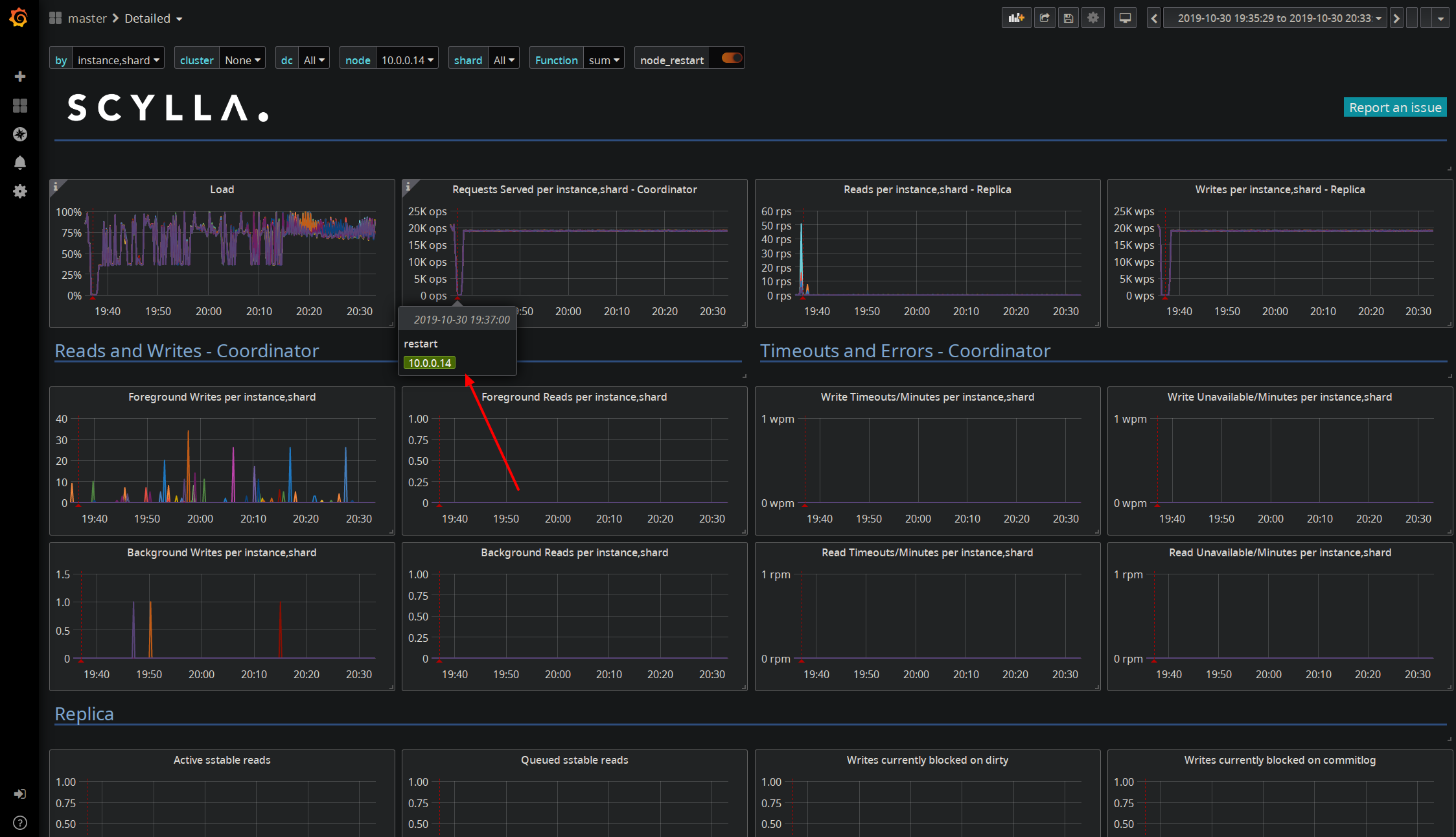Open Alerting via the bell icon

[x=20, y=163]
